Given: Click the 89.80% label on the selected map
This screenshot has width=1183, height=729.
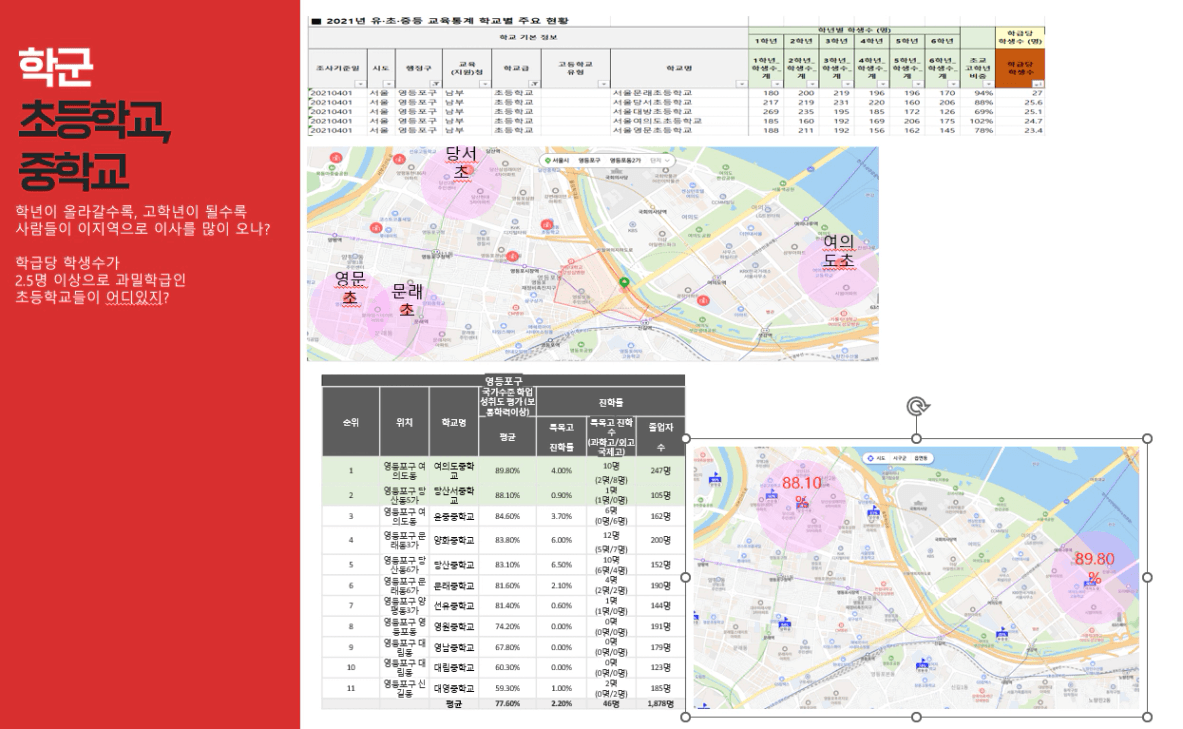Looking at the screenshot, I should 1095,568.
